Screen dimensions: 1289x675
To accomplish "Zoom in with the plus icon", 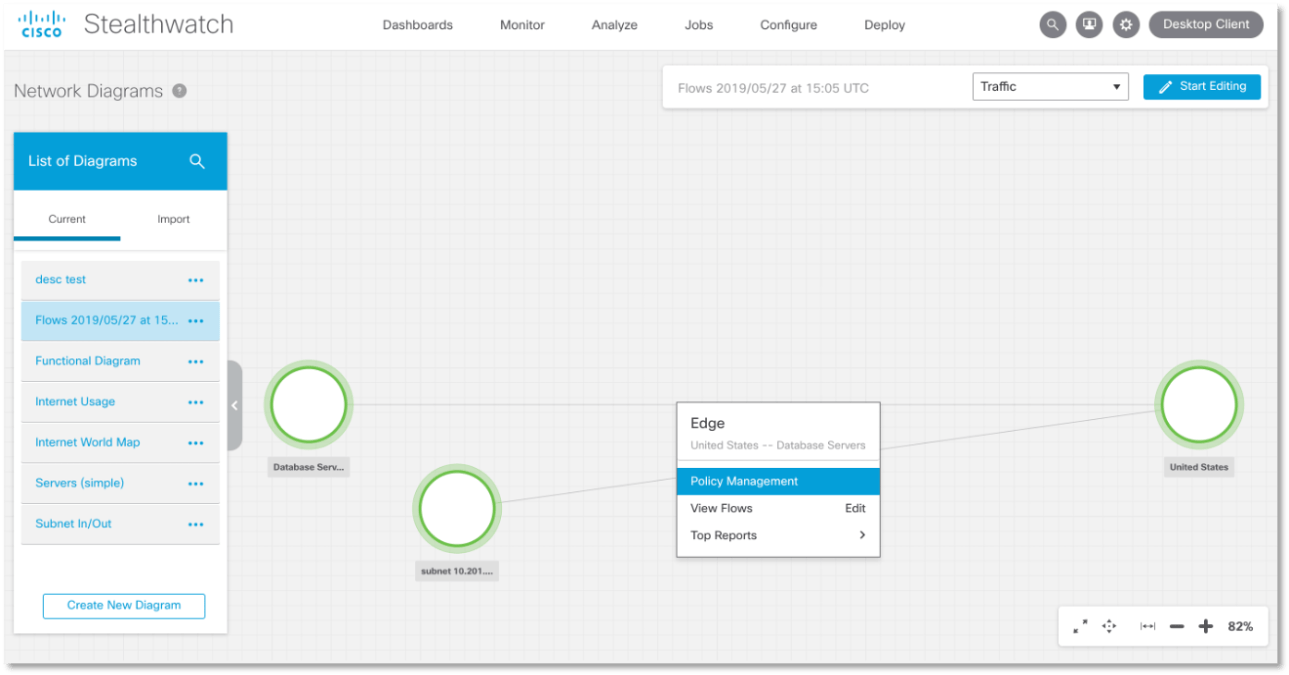I will pos(1206,626).
